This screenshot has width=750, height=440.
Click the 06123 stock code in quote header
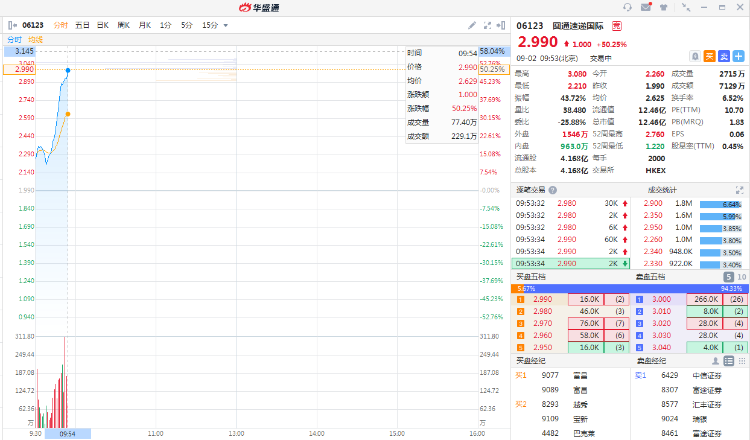pyautogui.click(x=529, y=26)
